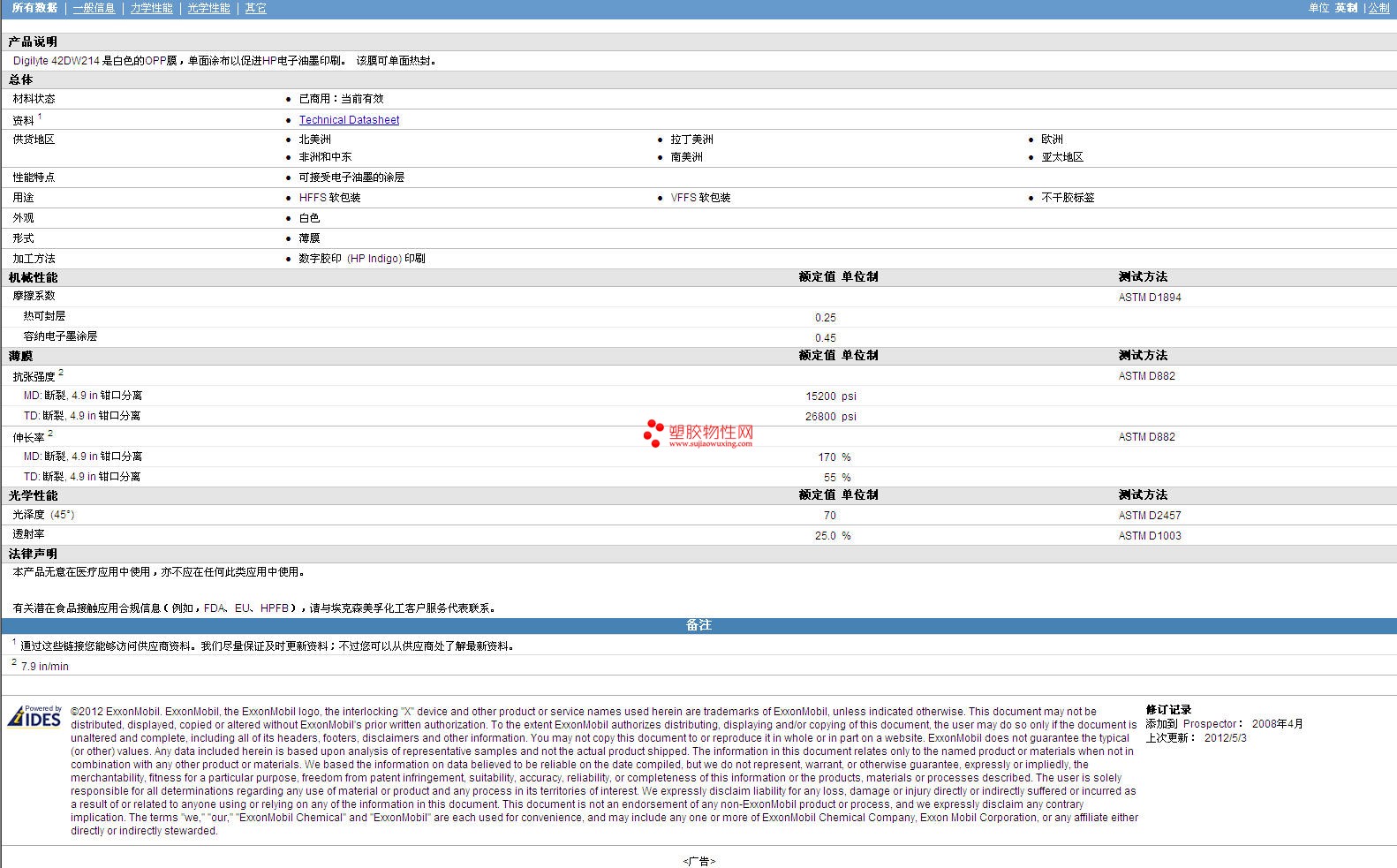Image resolution: width=1397 pixels, height=868 pixels.
Task: Click ASTM D1003 transmittance test method
Action: click(1149, 536)
